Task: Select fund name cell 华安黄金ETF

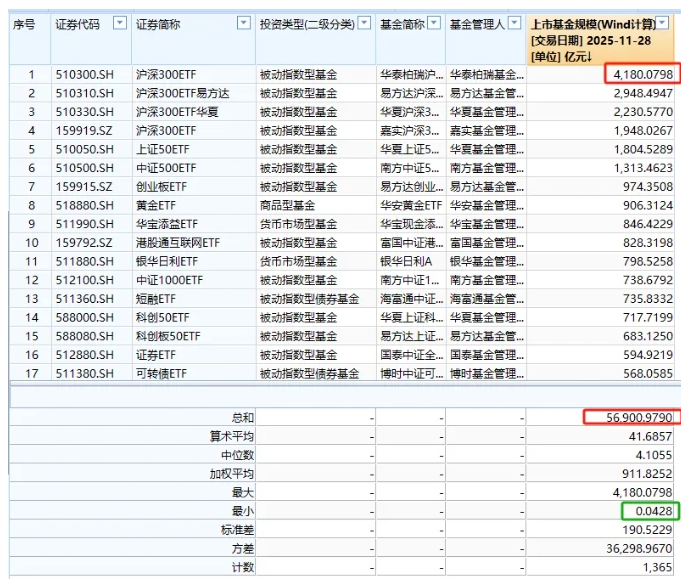Action: tap(411, 205)
